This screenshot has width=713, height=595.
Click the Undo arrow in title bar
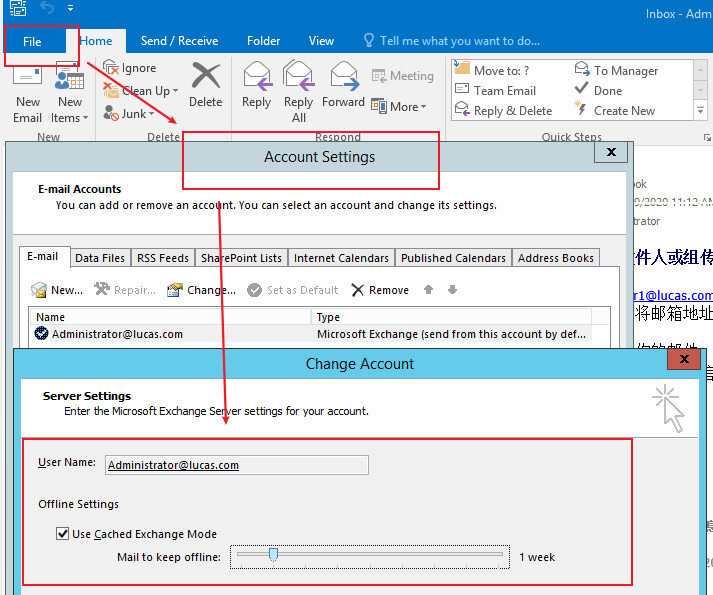[x=47, y=7]
